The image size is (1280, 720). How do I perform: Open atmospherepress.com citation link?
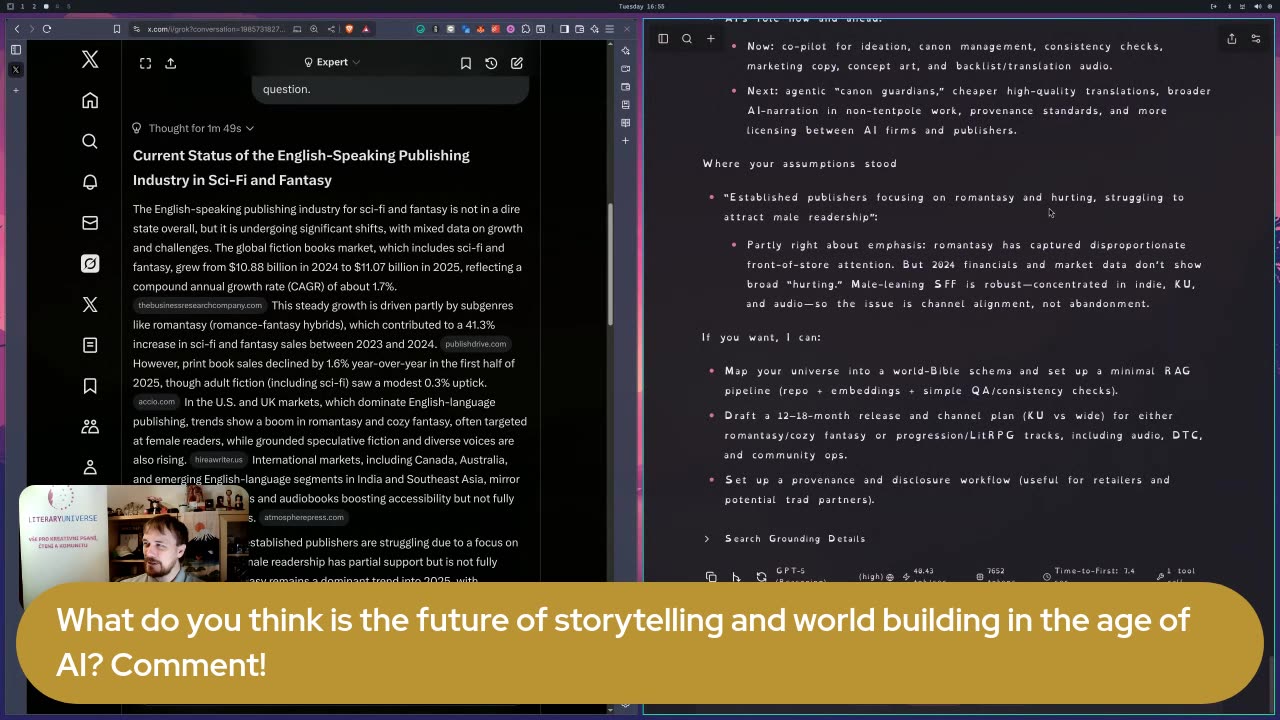tap(304, 517)
